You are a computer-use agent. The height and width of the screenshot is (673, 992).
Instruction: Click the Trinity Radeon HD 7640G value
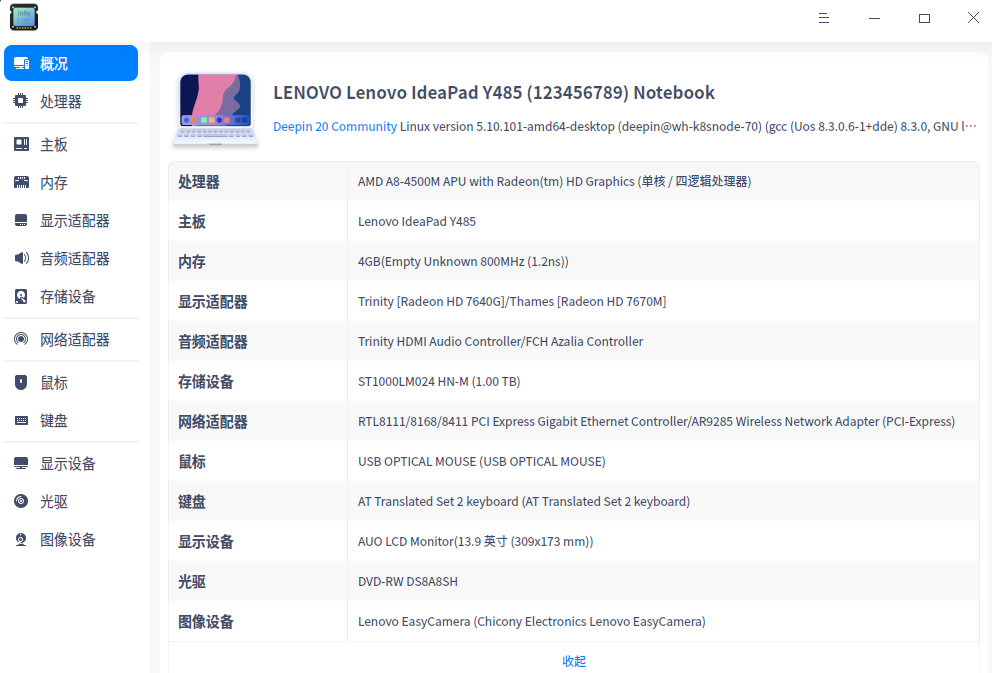click(x=512, y=302)
